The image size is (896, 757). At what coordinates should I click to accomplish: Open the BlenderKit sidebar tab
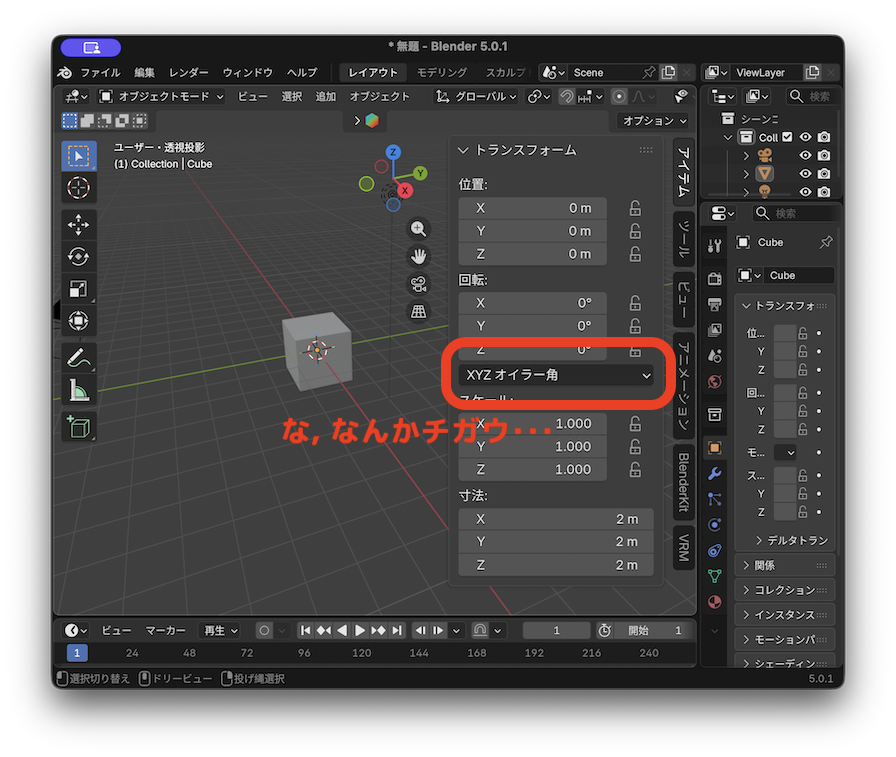pyautogui.click(x=684, y=483)
